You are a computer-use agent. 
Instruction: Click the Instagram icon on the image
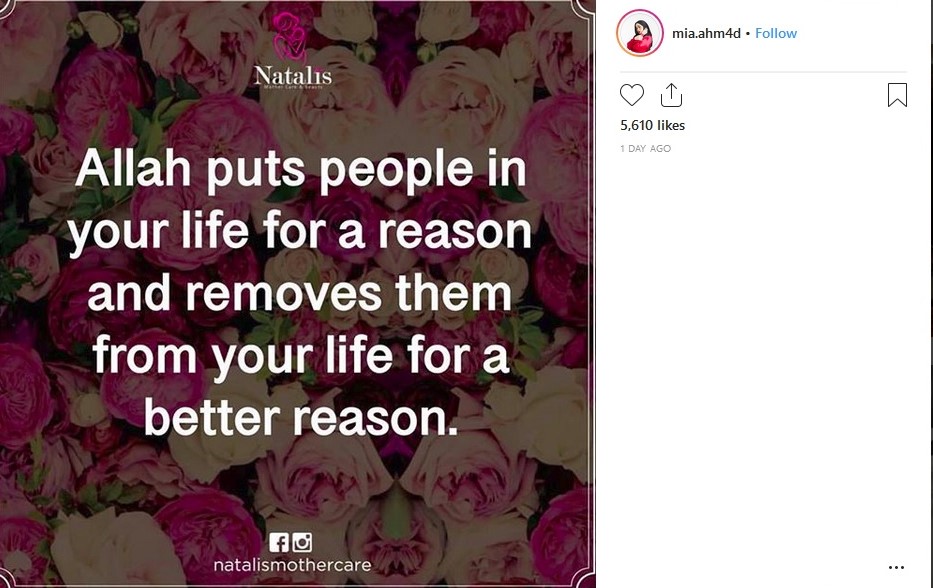(302, 542)
